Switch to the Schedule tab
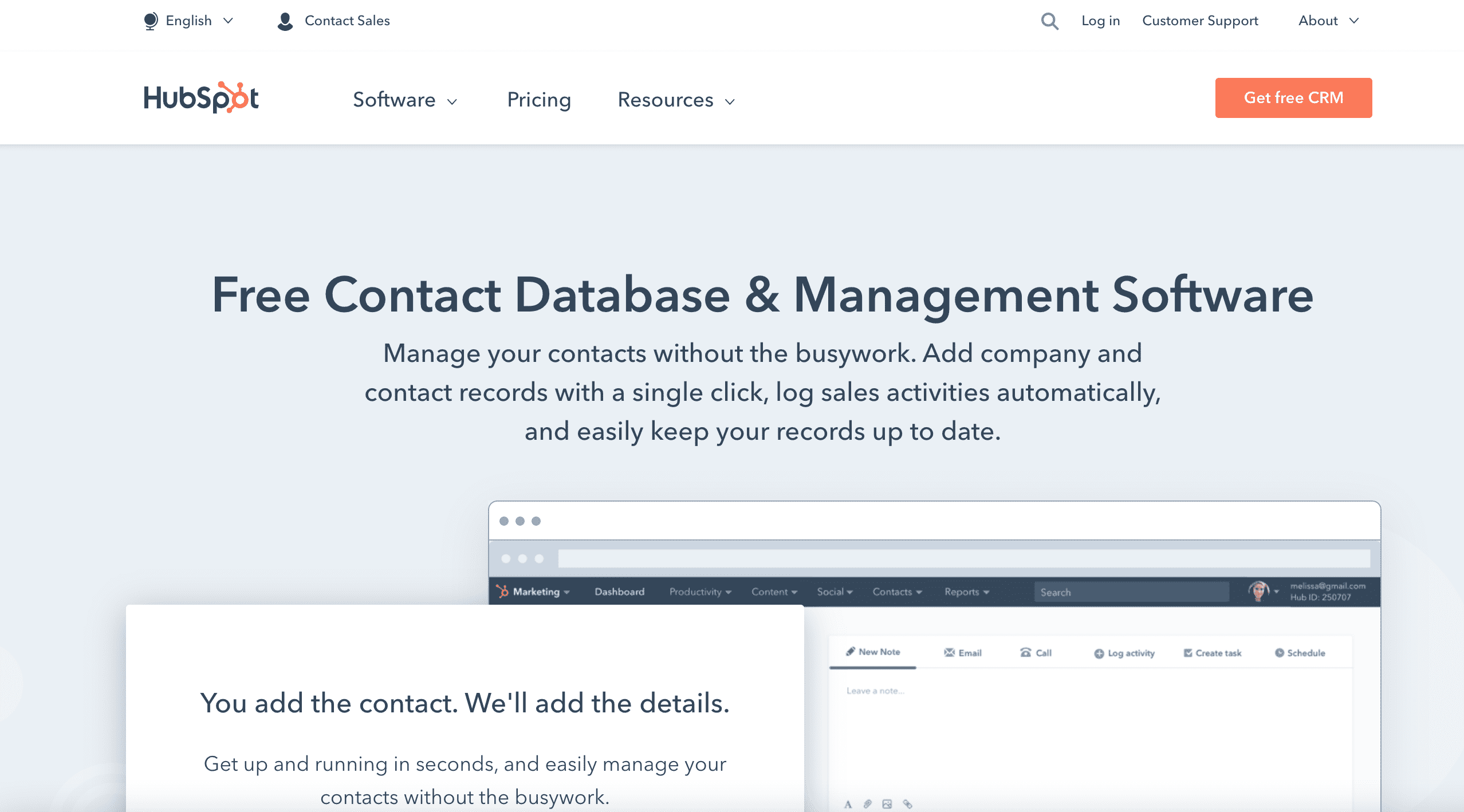The width and height of the screenshot is (1464, 812). [x=1300, y=653]
